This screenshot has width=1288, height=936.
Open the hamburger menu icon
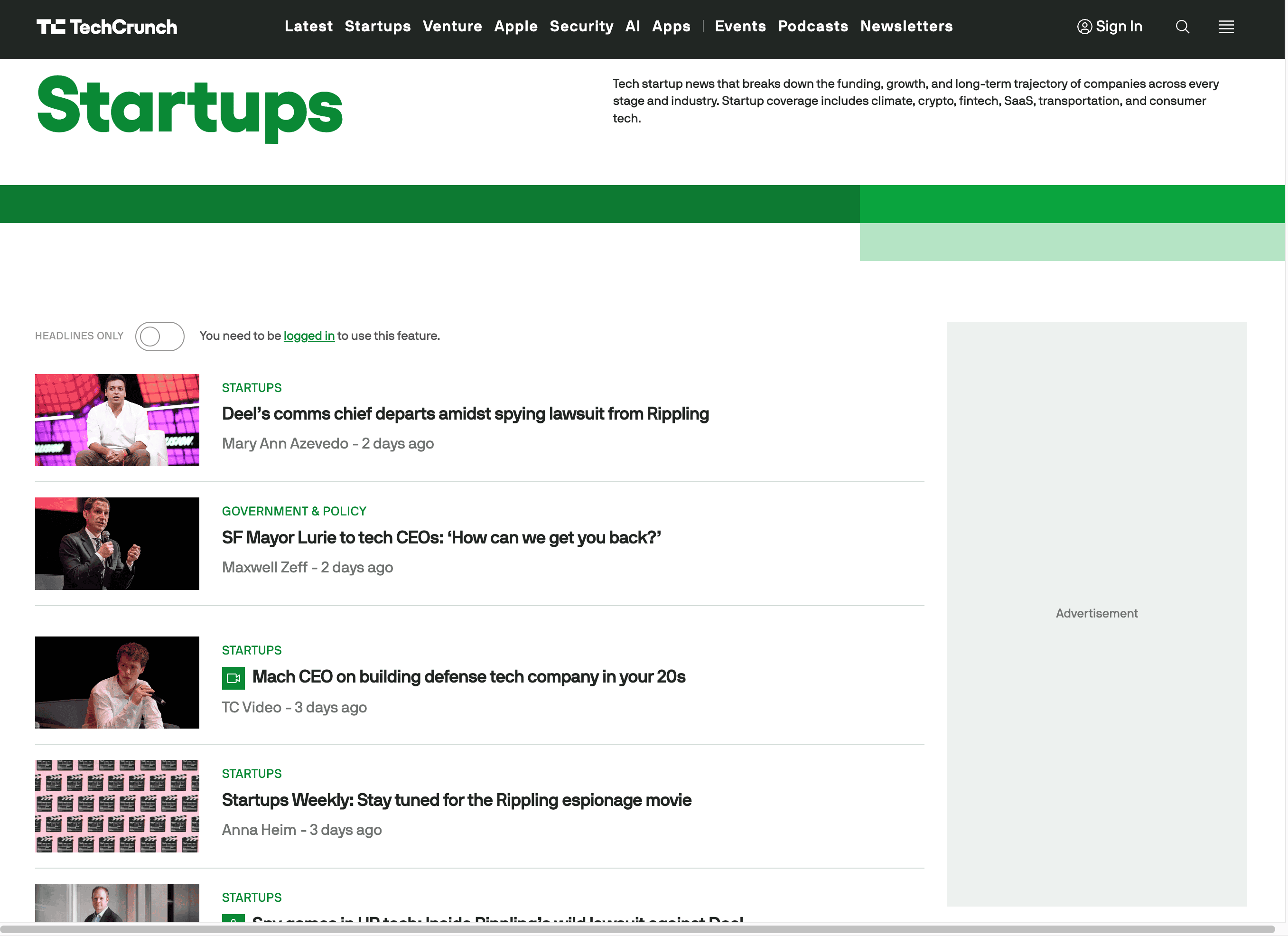coord(1225,27)
